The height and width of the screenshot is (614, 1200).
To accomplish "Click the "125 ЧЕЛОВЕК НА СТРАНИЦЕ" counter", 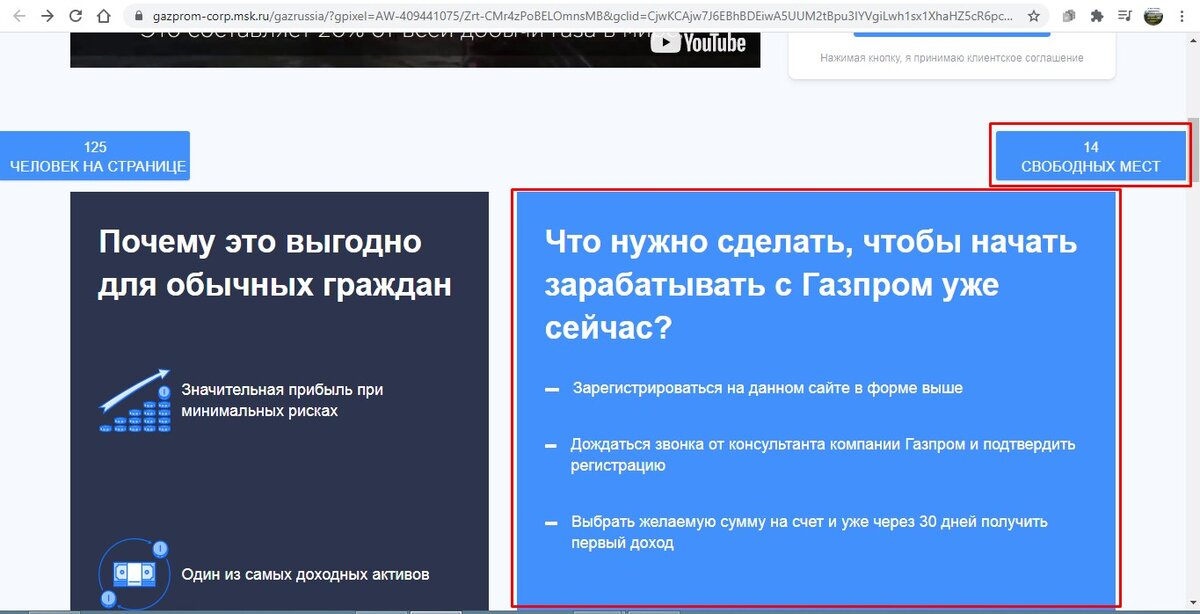I will click(94, 154).
